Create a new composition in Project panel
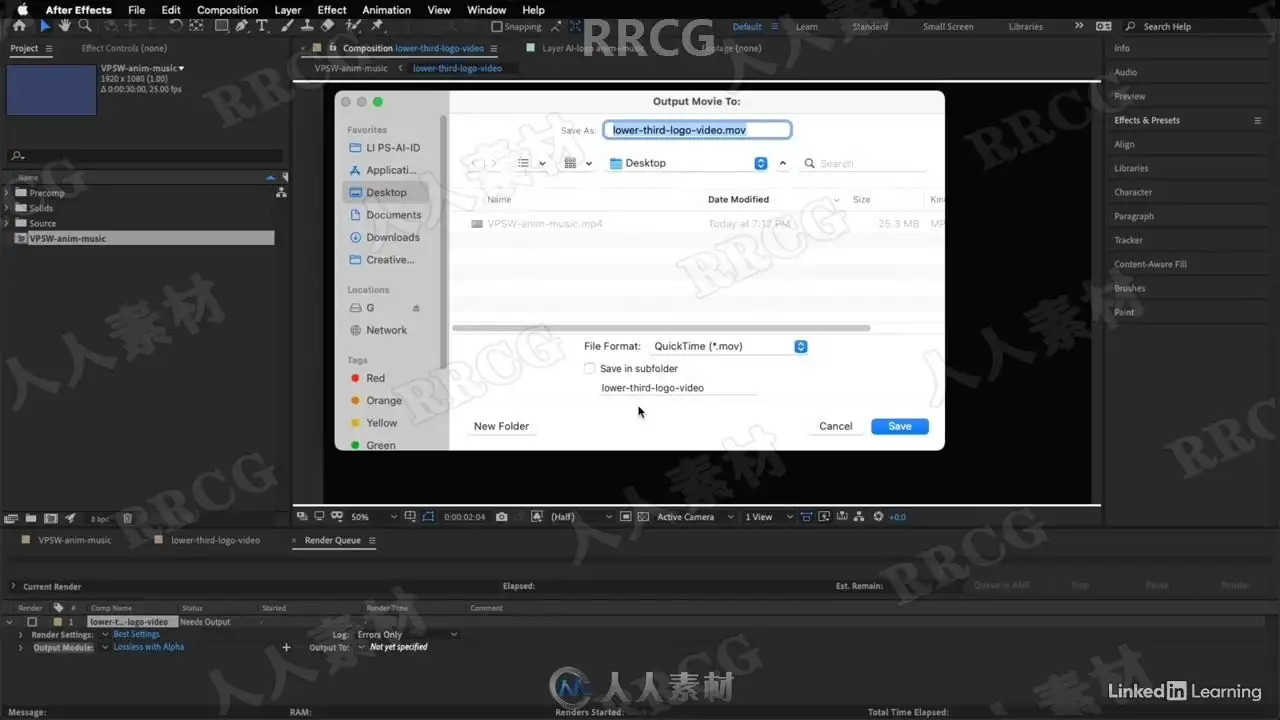The width and height of the screenshot is (1280, 720). 50,518
